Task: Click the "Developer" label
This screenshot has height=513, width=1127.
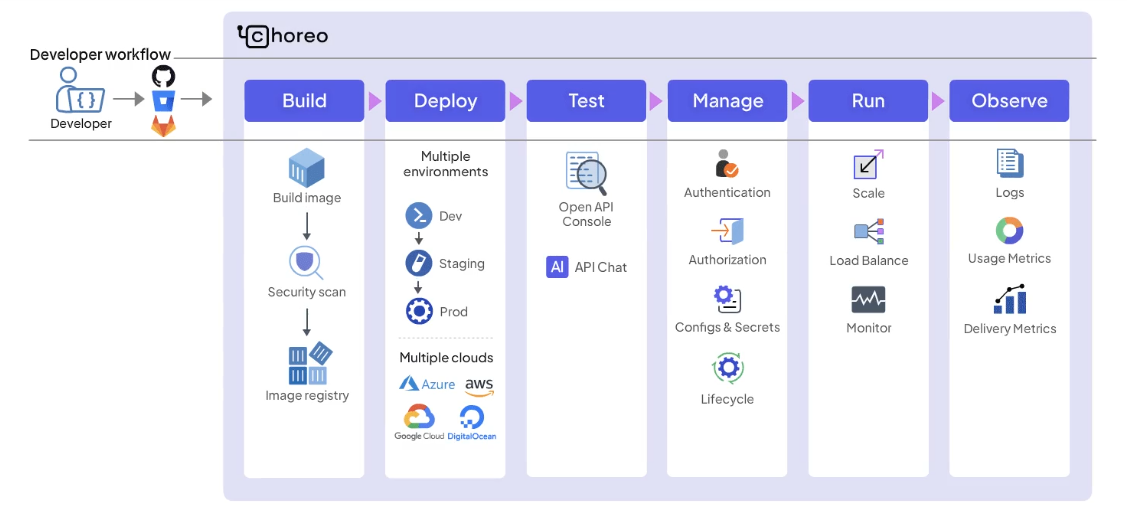Action: tap(81, 124)
